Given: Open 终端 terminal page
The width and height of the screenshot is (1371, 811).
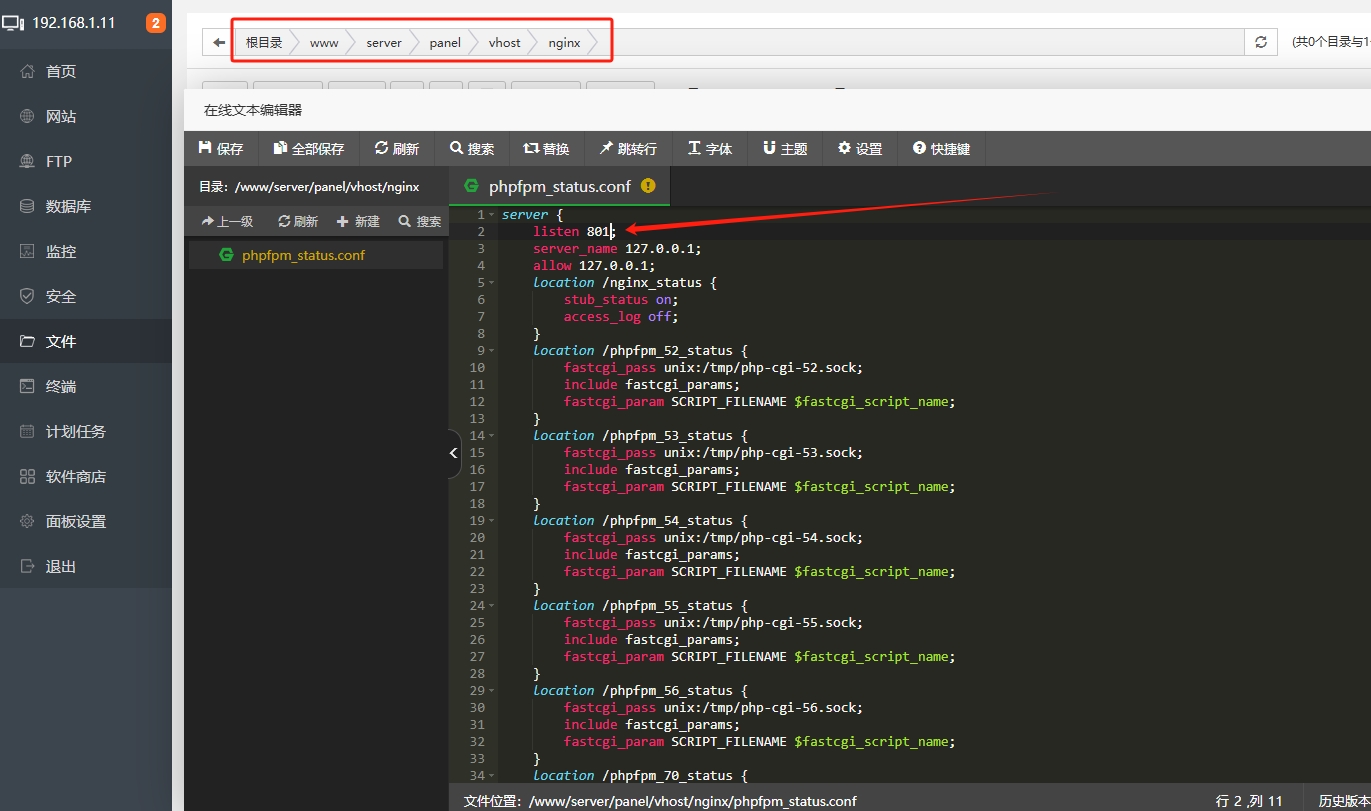Looking at the screenshot, I should coord(61,386).
